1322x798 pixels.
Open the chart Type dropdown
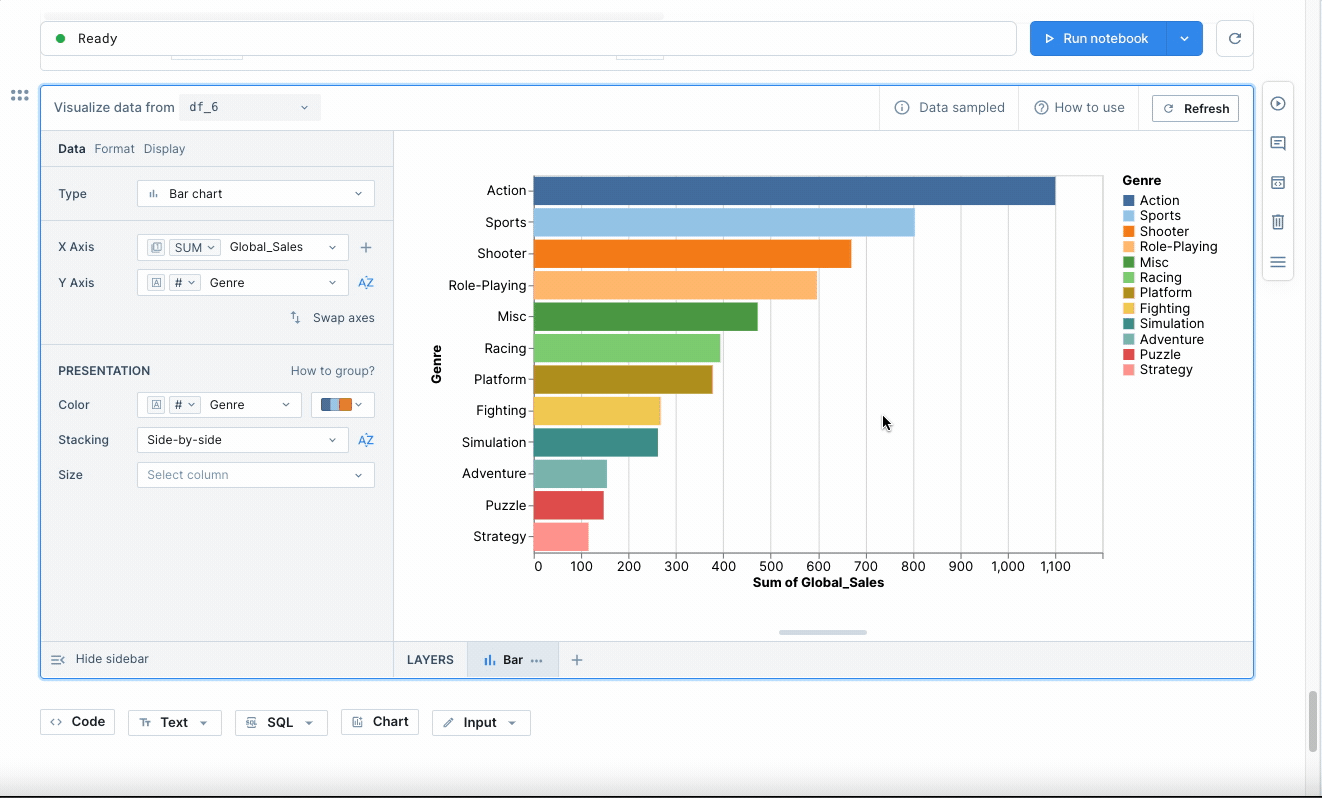(255, 194)
